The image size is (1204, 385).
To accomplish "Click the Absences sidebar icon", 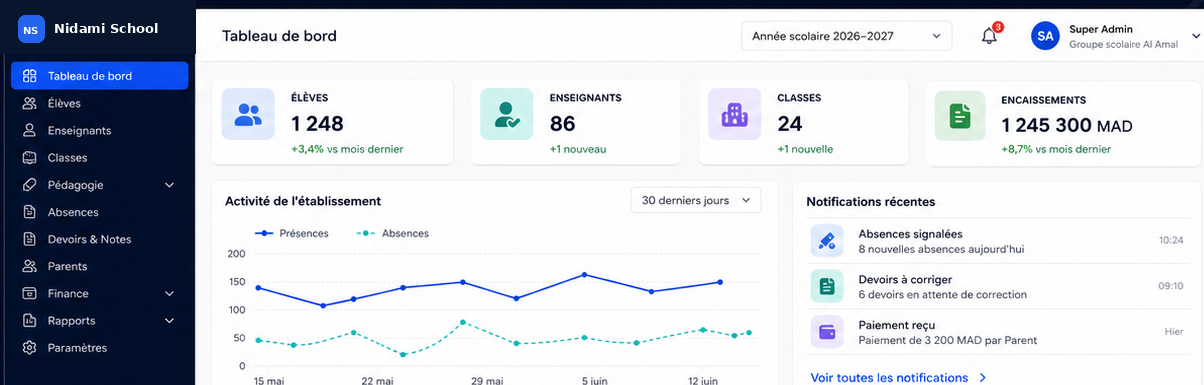I will (x=30, y=212).
